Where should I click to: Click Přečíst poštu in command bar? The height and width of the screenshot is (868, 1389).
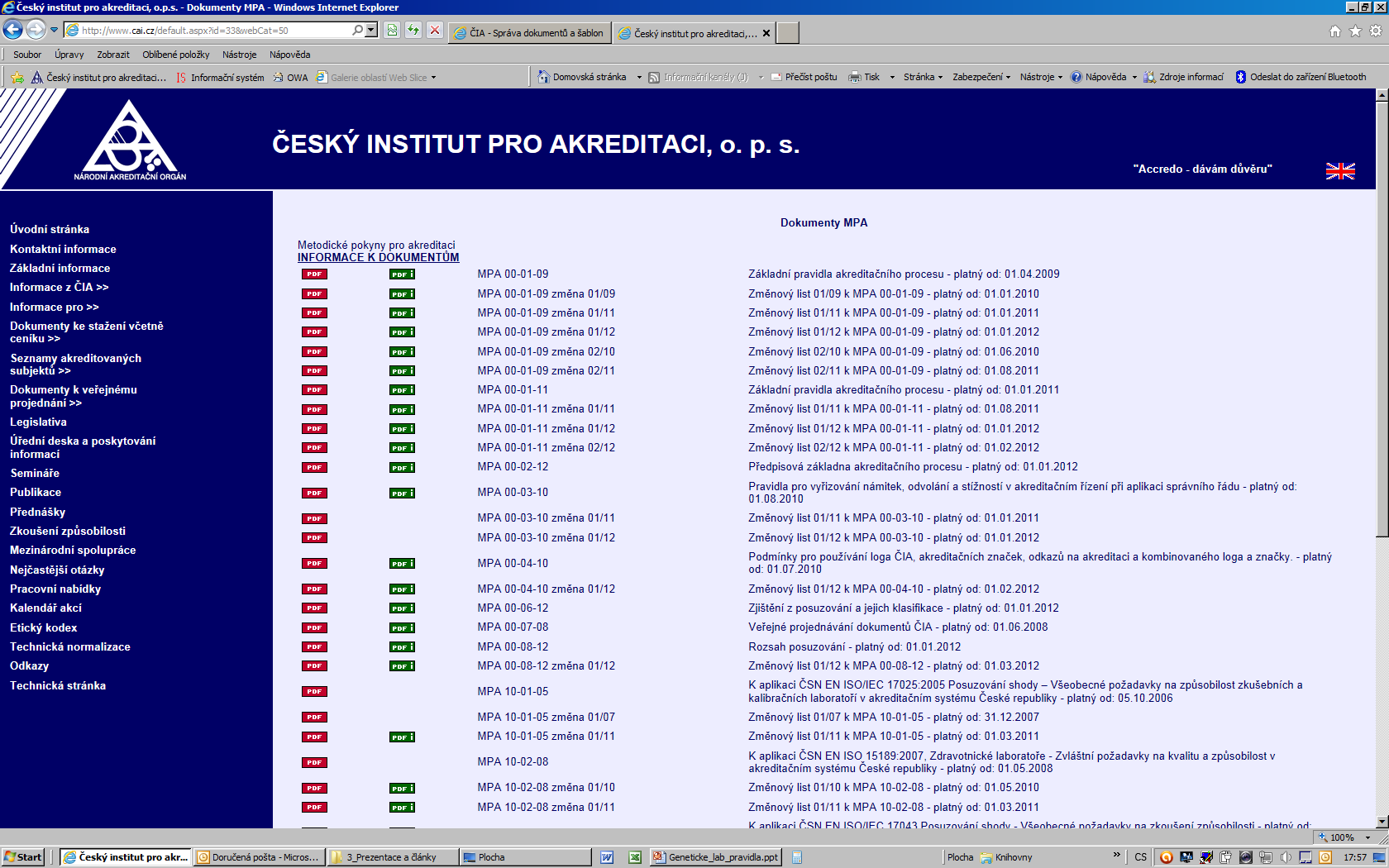[804, 77]
